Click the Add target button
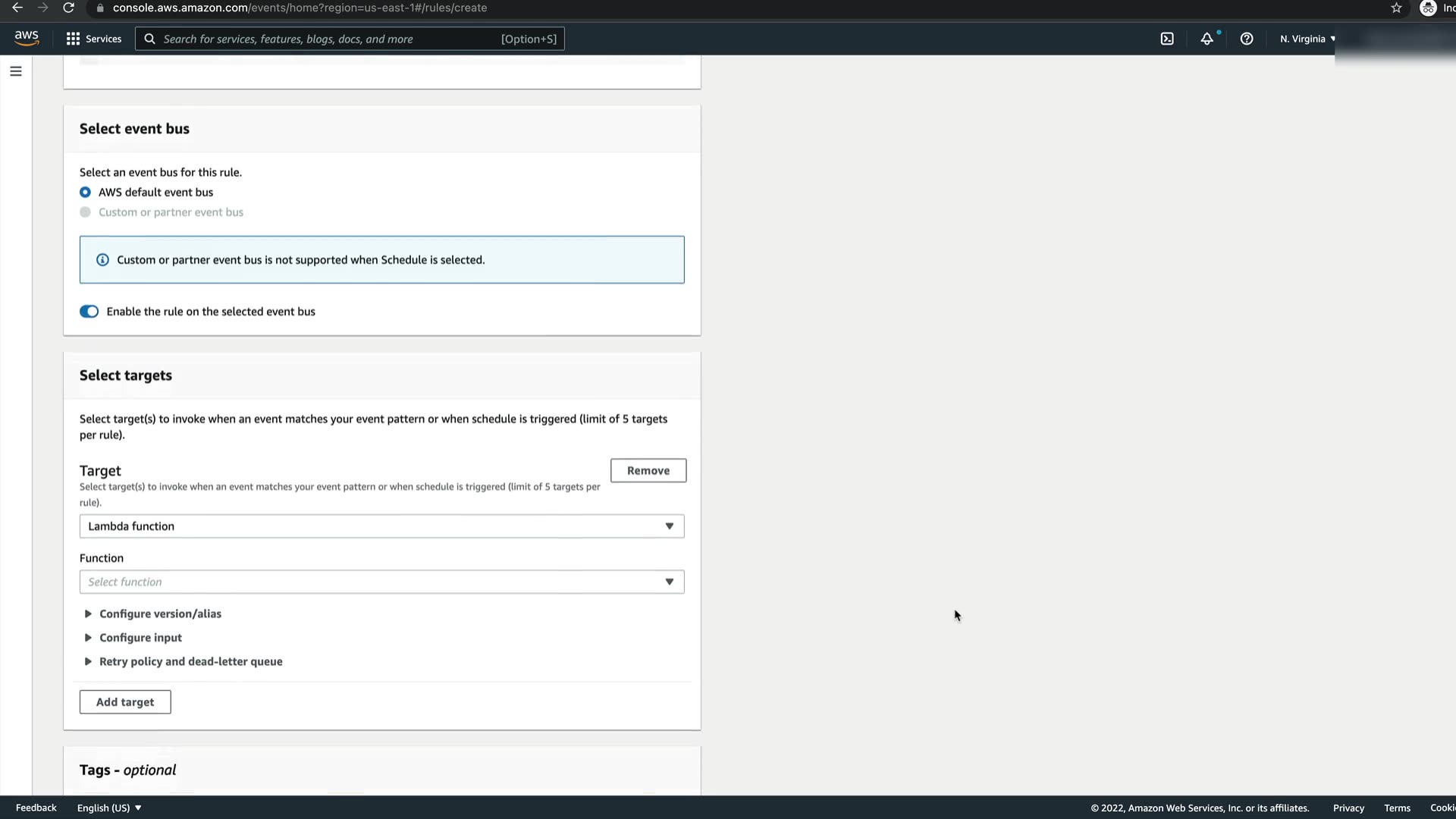This screenshot has height=819, width=1456. tap(125, 702)
